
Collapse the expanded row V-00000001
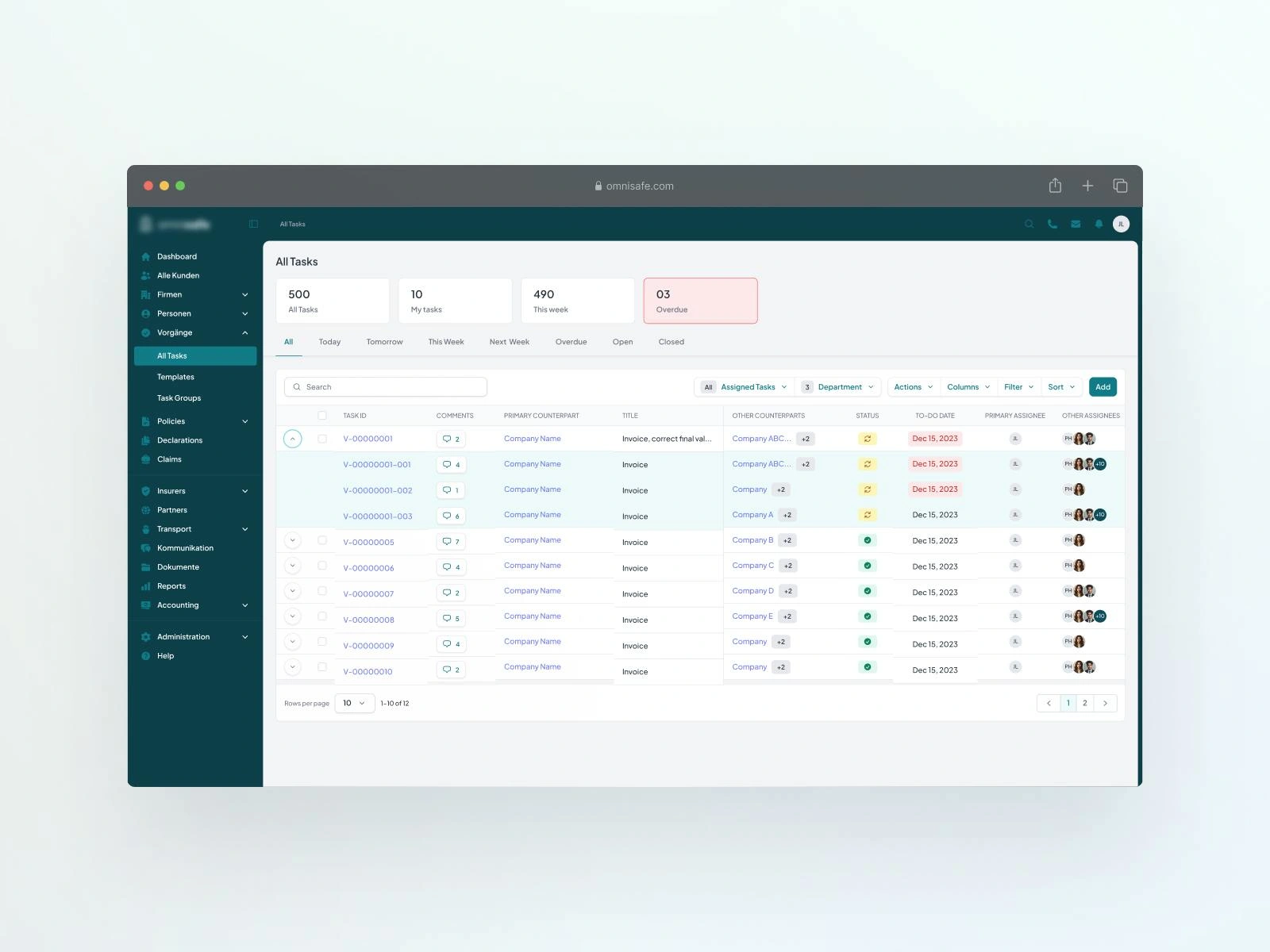coord(292,439)
